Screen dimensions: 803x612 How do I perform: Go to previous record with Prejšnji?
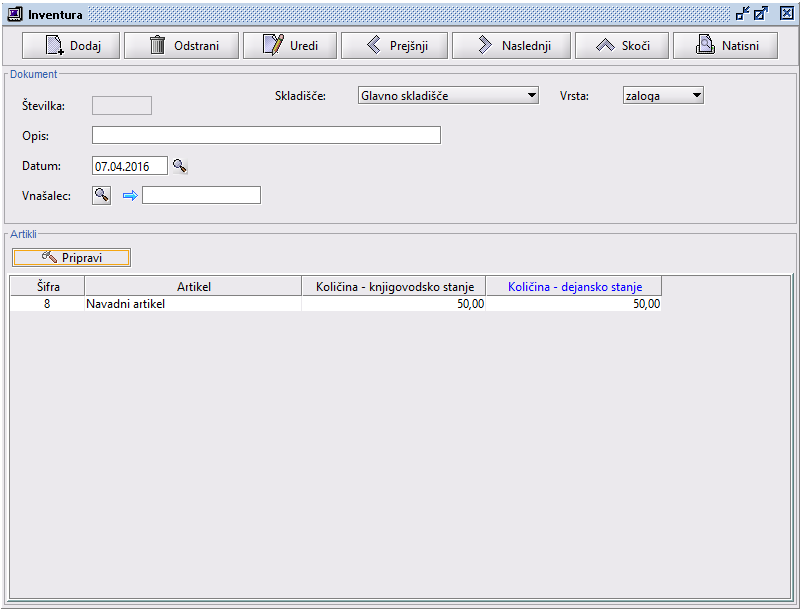[393, 46]
